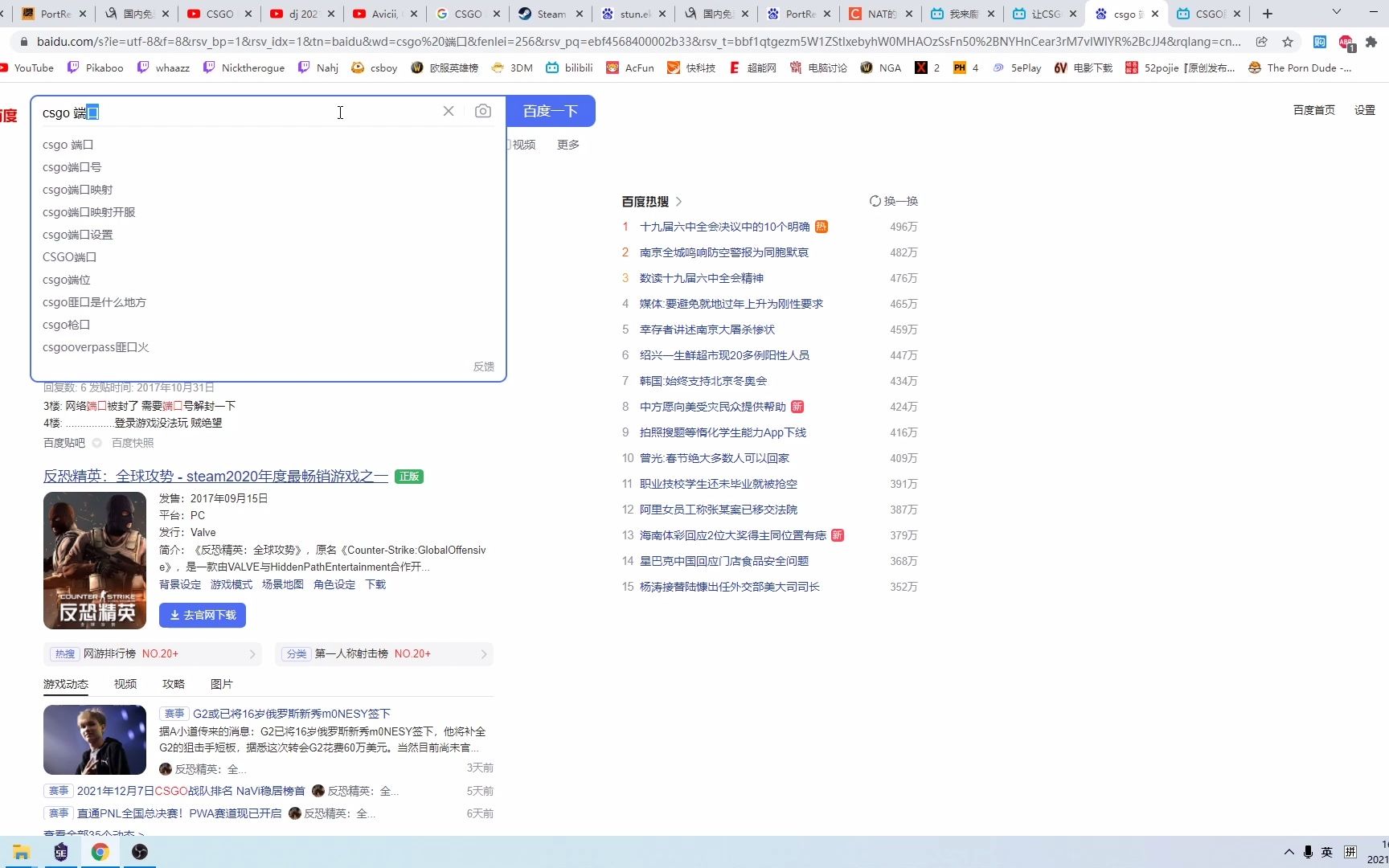
Task: Open Nicktherogue Twitch bookmark
Action: [244, 68]
